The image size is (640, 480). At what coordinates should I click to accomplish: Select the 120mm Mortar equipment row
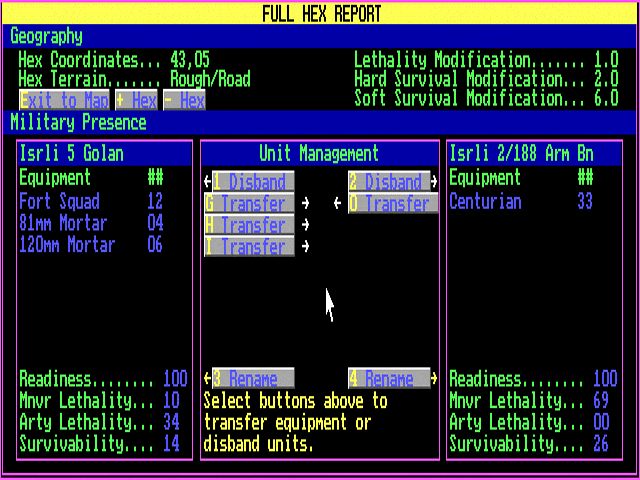(90, 245)
